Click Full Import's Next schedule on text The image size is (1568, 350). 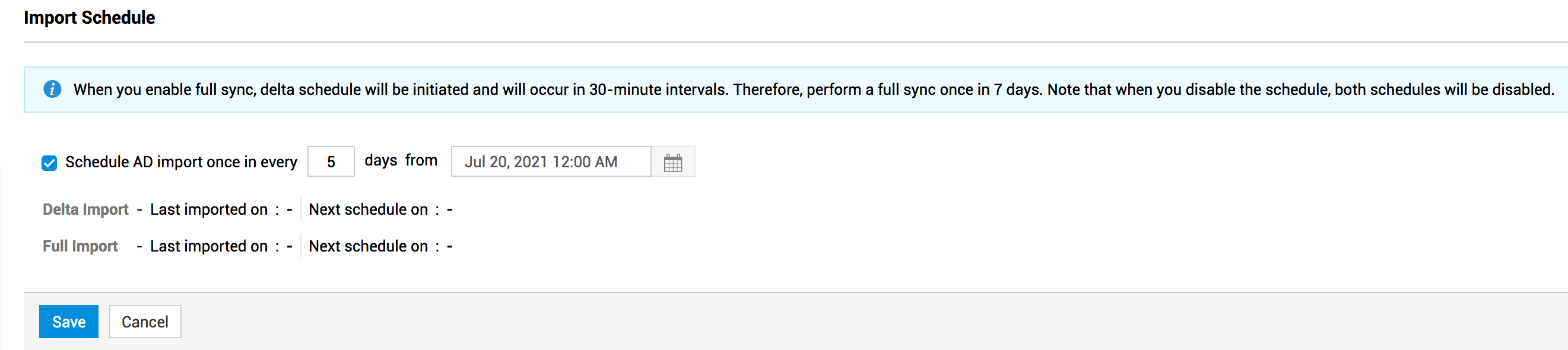click(369, 246)
